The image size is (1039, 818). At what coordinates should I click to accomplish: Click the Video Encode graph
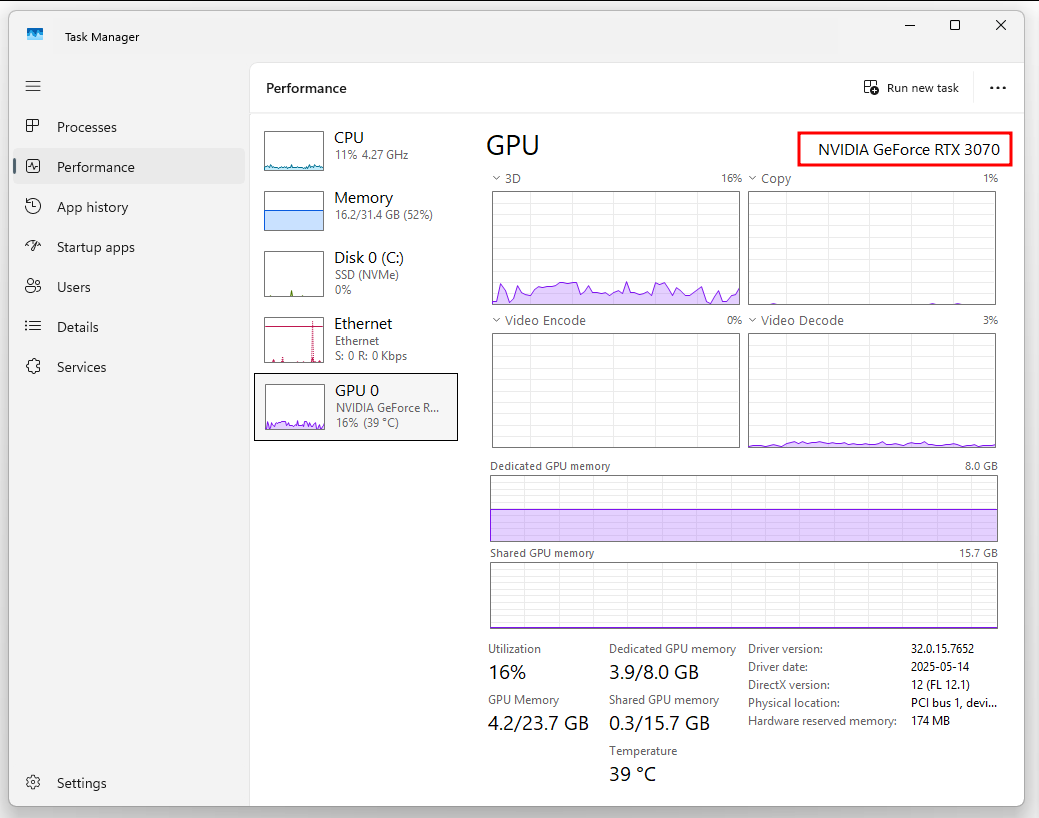[x=616, y=390]
